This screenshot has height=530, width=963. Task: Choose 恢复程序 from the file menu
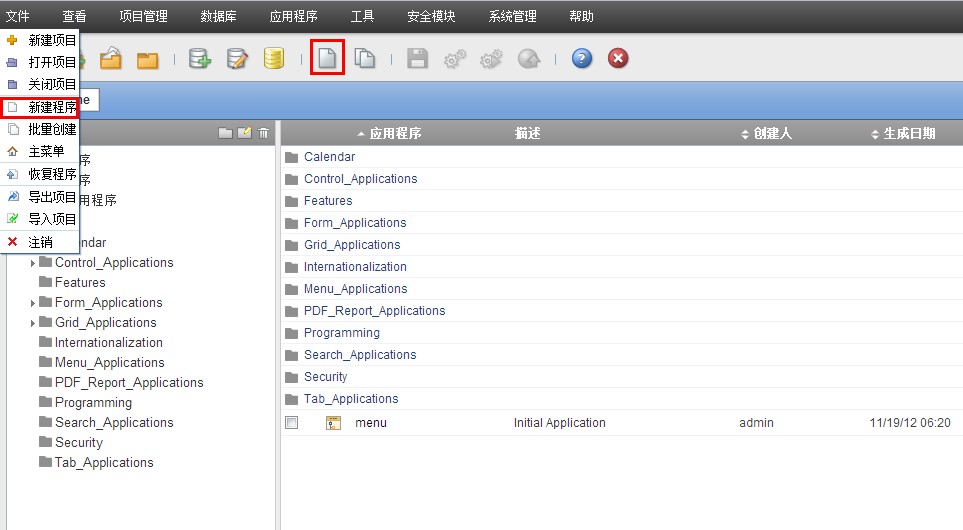point(39,174)
